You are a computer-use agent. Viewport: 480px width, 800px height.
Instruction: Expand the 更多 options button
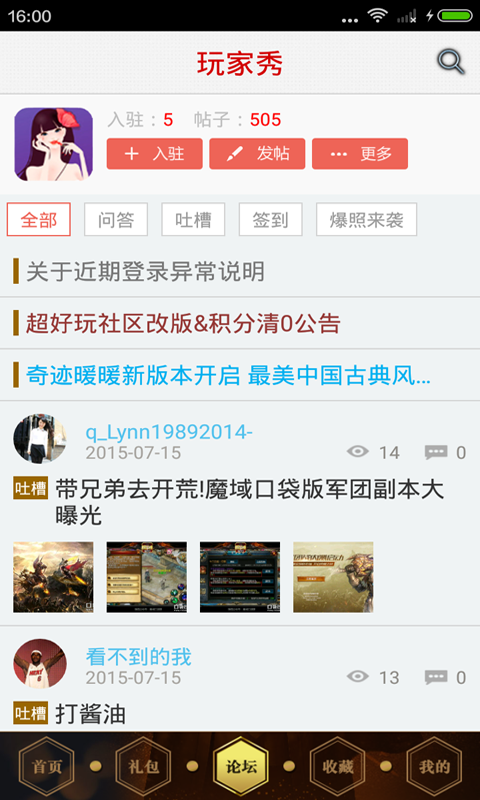point(360,154)
